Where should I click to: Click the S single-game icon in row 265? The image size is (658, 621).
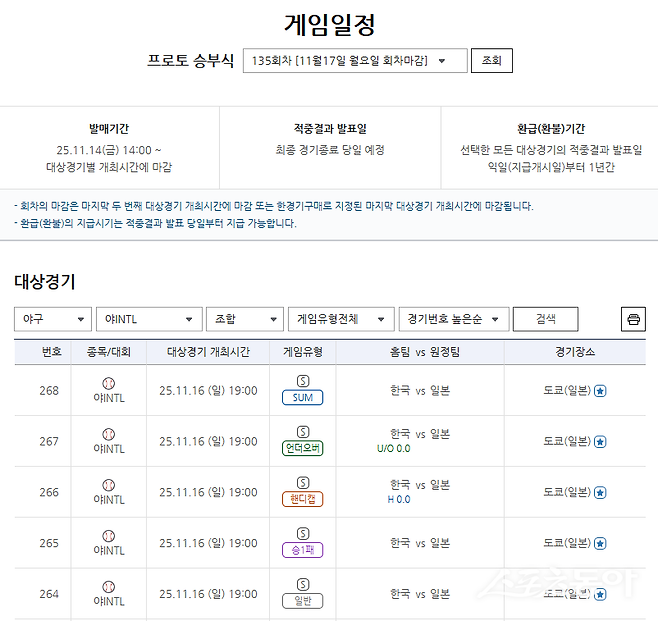coord(303,533)
